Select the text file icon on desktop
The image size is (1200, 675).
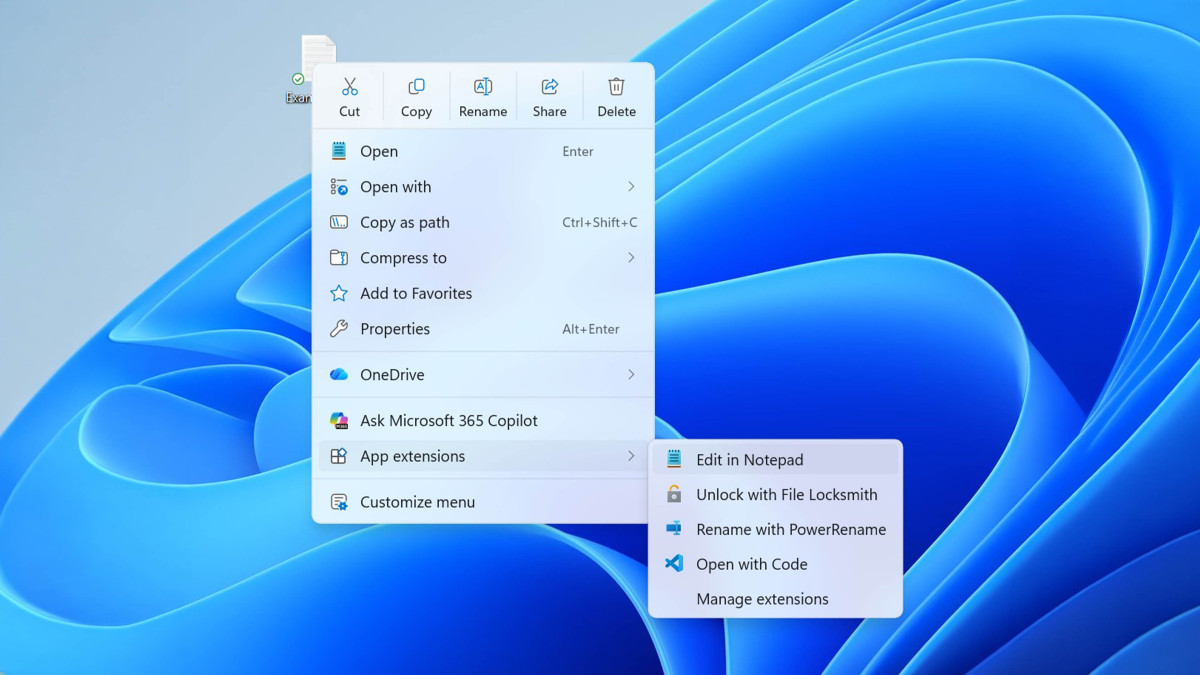tap(318, 55)
